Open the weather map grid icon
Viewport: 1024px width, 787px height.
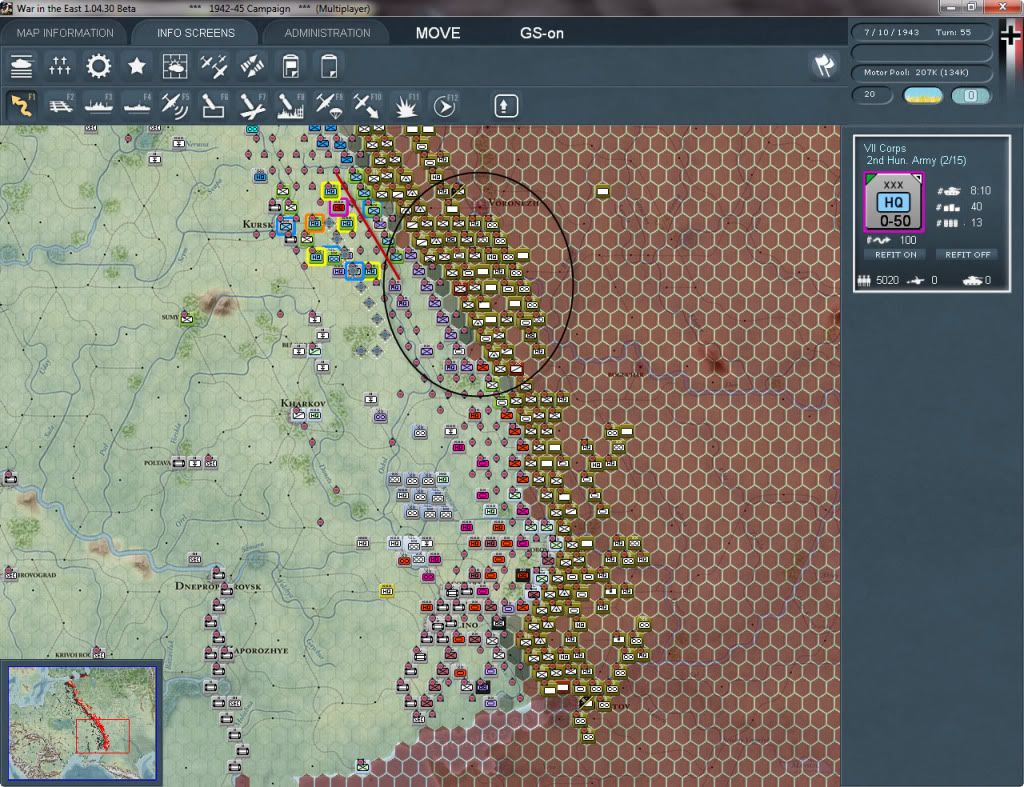pyautogui.click(x=175, y=66)
